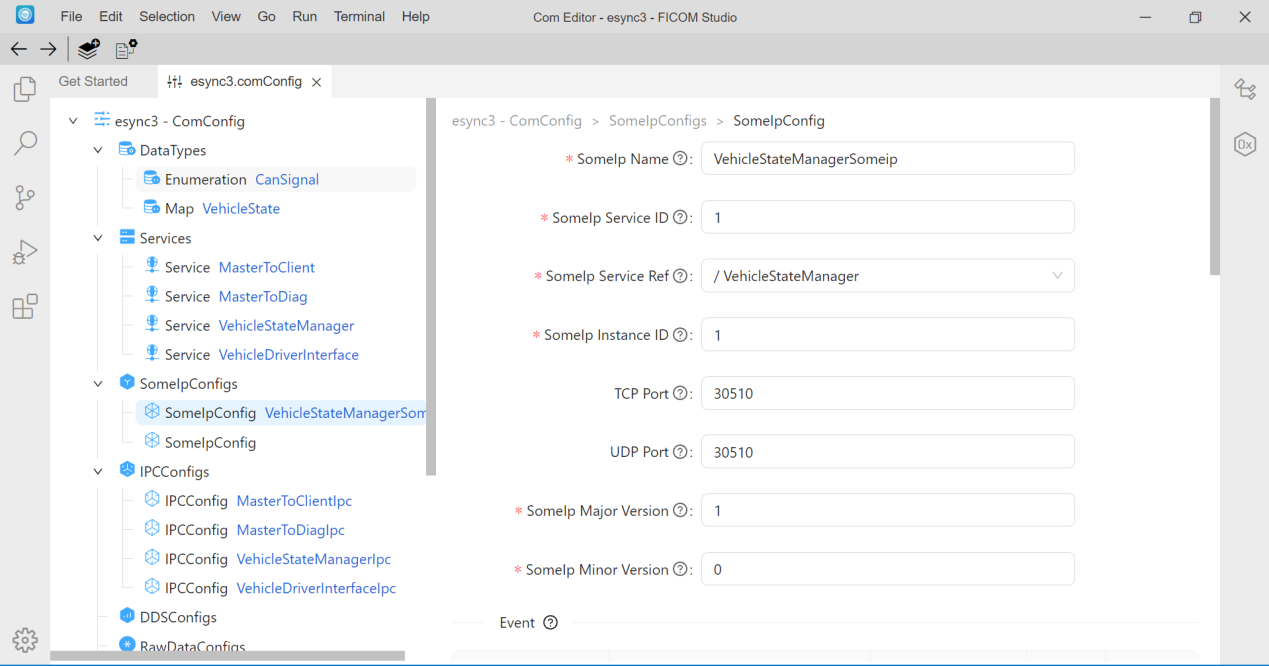1269x666 pixels.
Task: Click the tree panel horizontal scrollbar
Action: coord(228,656)
